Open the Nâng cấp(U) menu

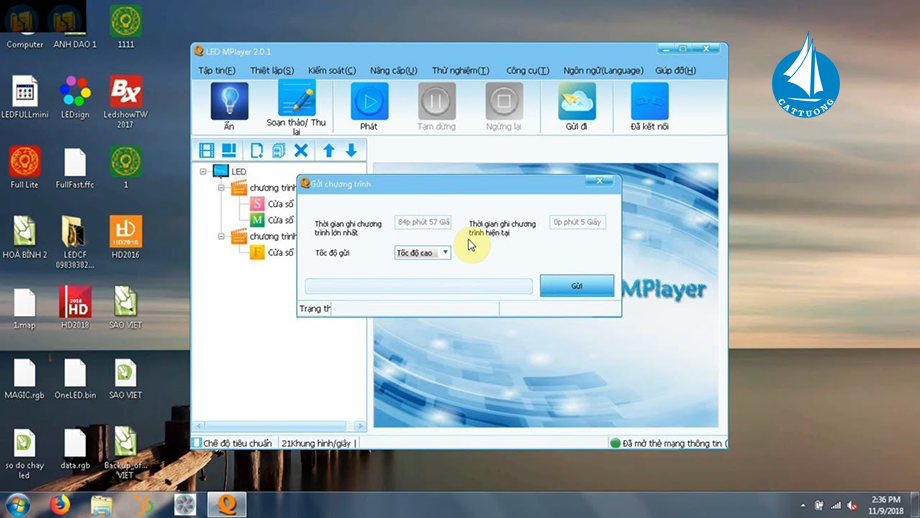(x=393, y=70)
